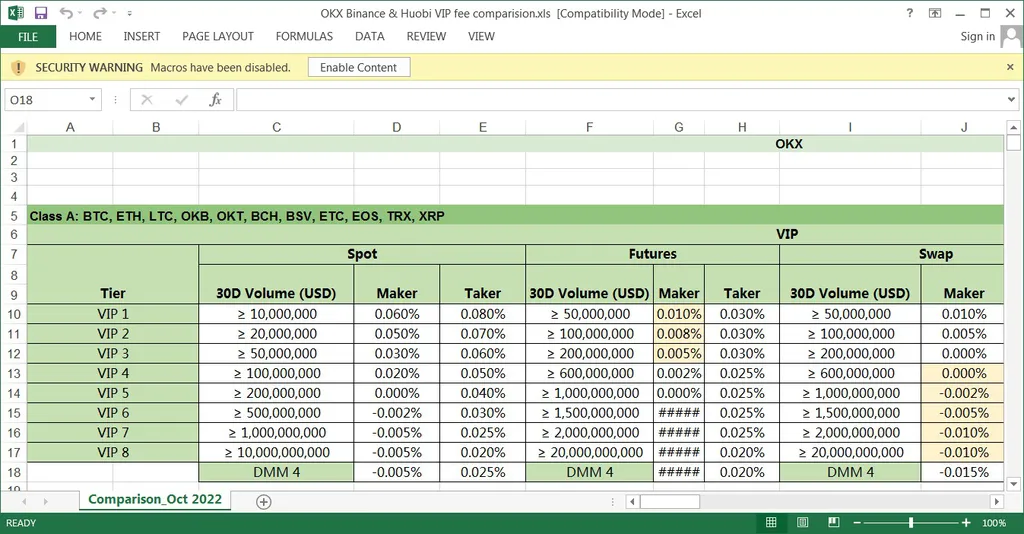The height and width of the screenshot is (534, 1024).
Task: Click the horizontal scrollbar thumb
Action: [x=670, y=501]
